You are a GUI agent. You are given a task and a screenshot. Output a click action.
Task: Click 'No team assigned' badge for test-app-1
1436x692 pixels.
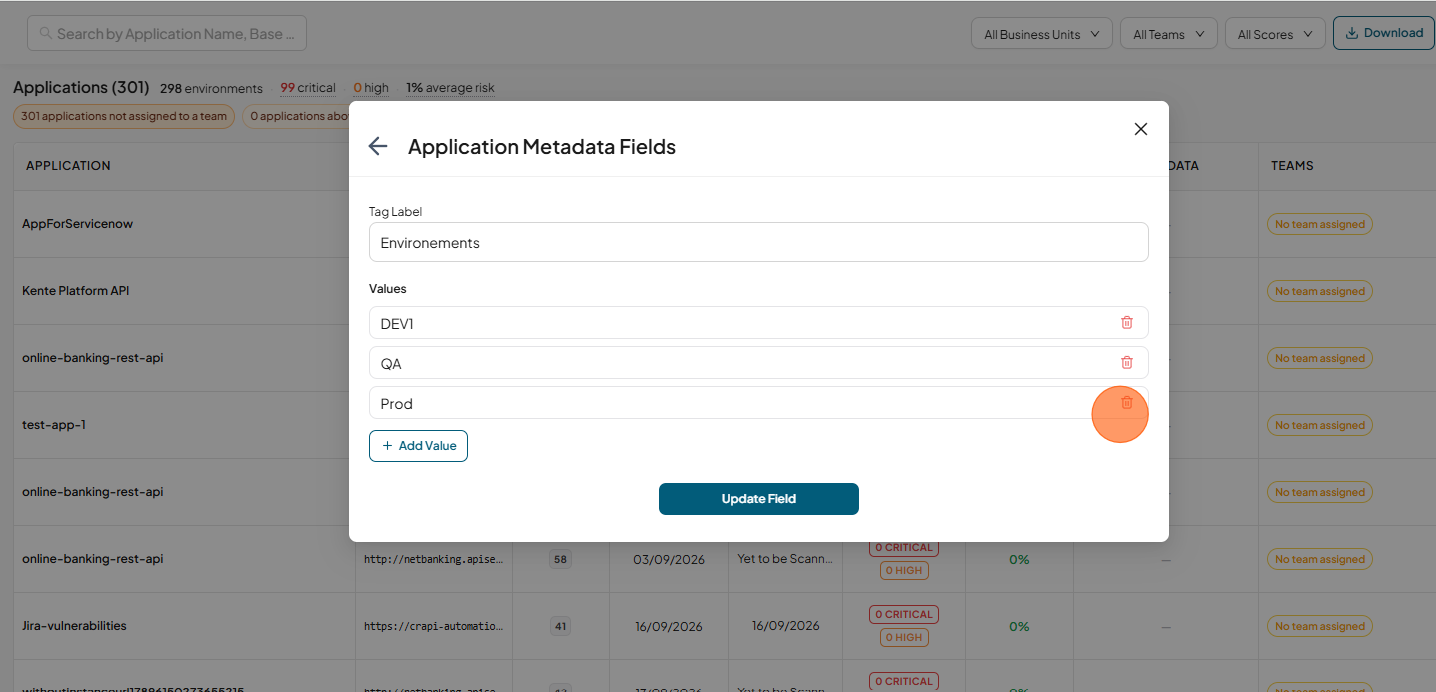click(1320, 425)
